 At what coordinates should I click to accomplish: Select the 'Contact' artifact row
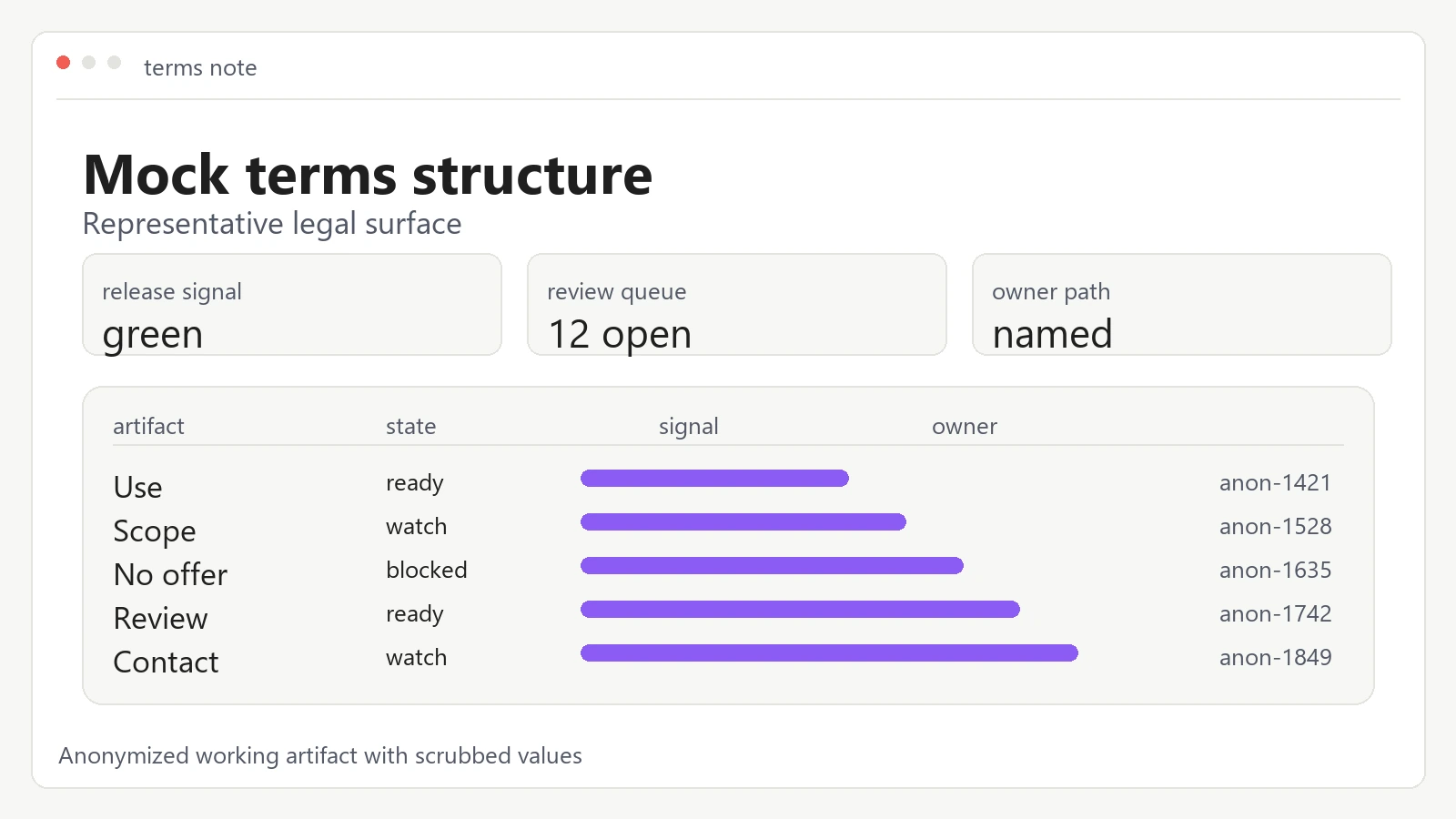728,657
